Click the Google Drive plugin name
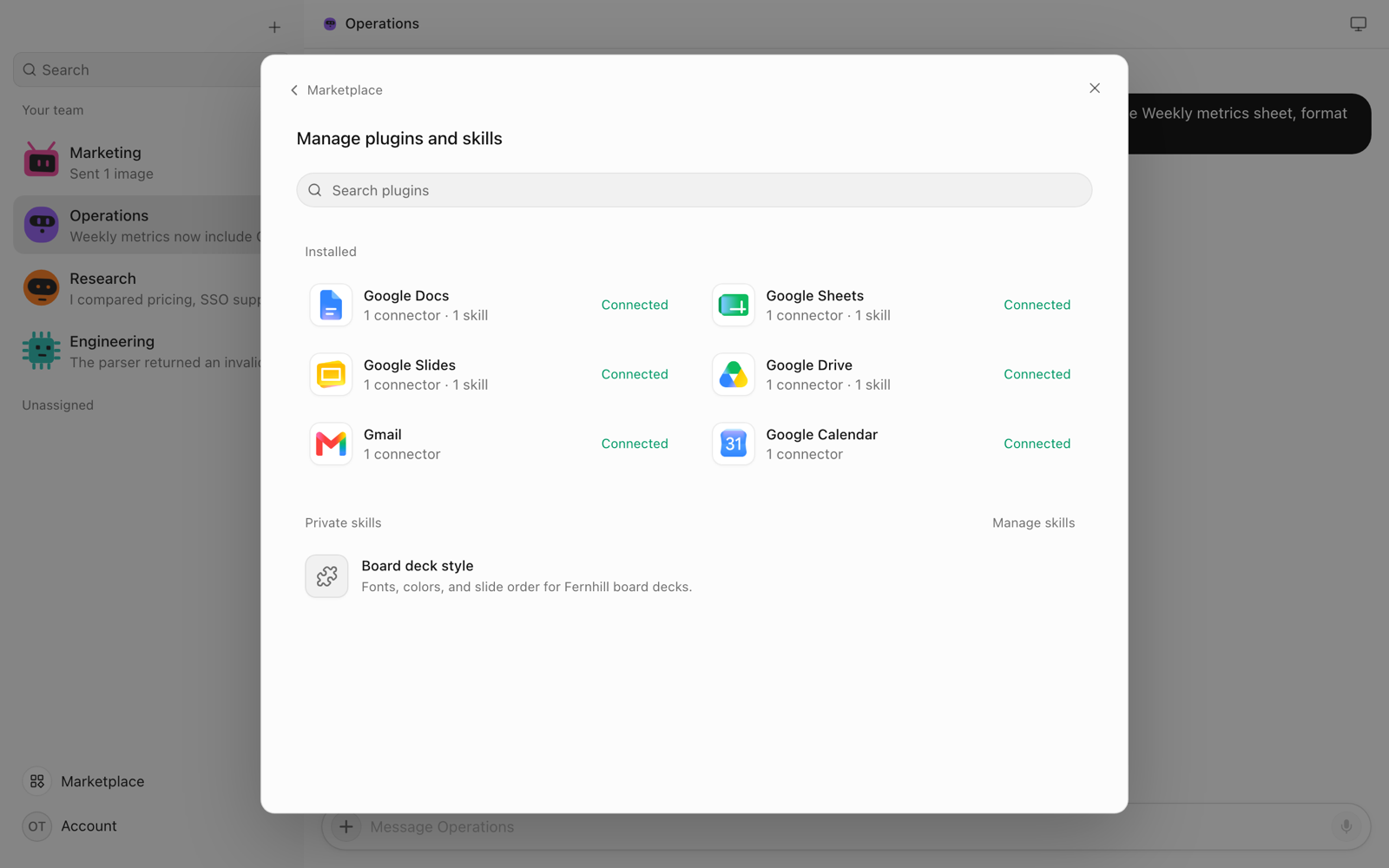The height and width of the screenshot is (868, 1389). (x=809, y=365)
